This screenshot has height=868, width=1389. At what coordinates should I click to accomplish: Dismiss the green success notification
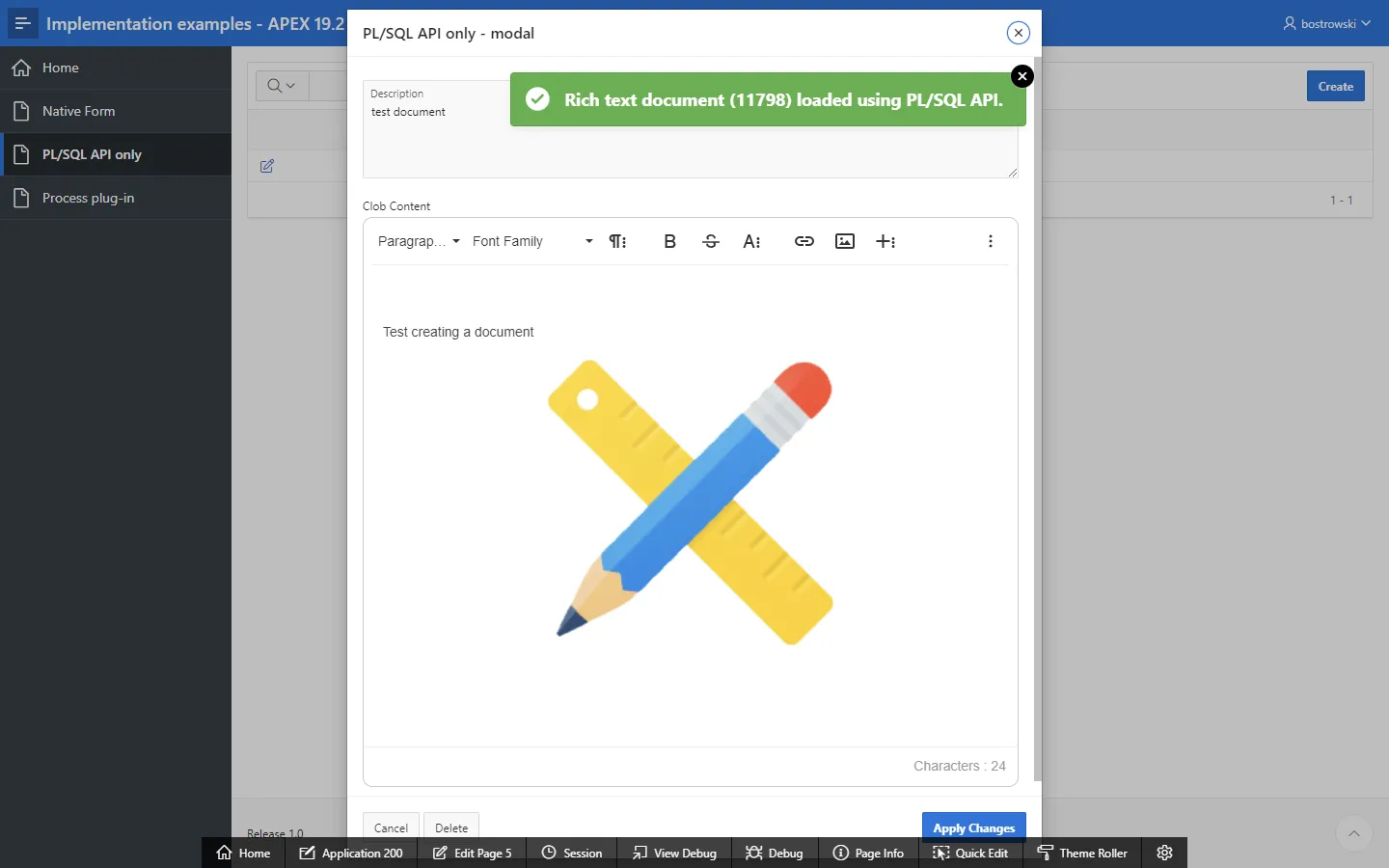point(1022,76)
